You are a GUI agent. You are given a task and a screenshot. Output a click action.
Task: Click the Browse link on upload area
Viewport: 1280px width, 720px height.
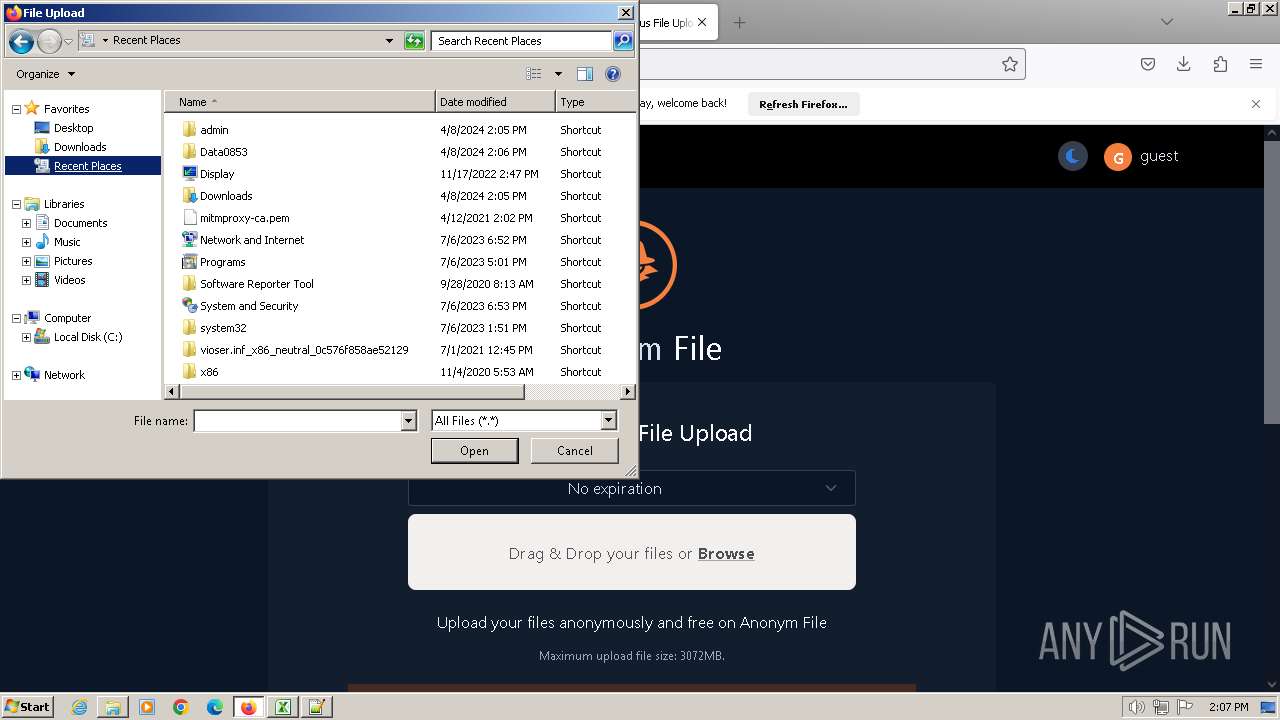(726, 554)
